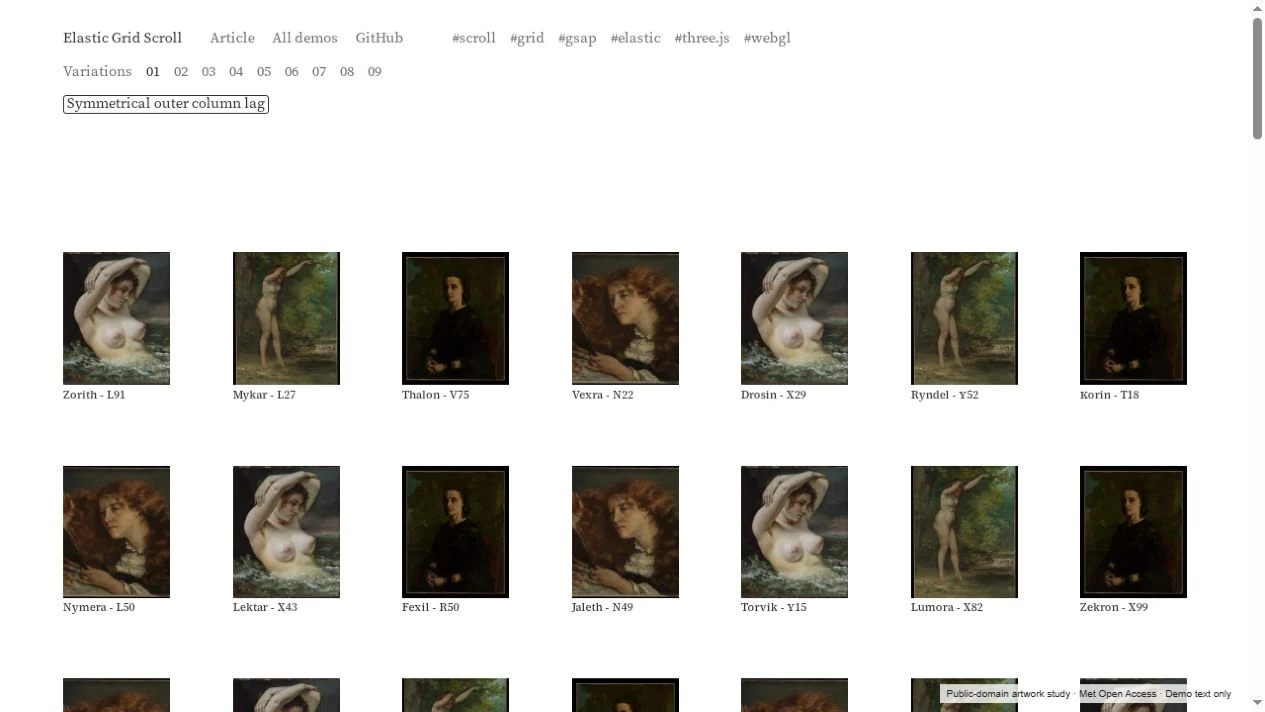
Task: Open the Ryndel - Y52 thumbnail
Action: pyautogui.click(x=964, y=318)
